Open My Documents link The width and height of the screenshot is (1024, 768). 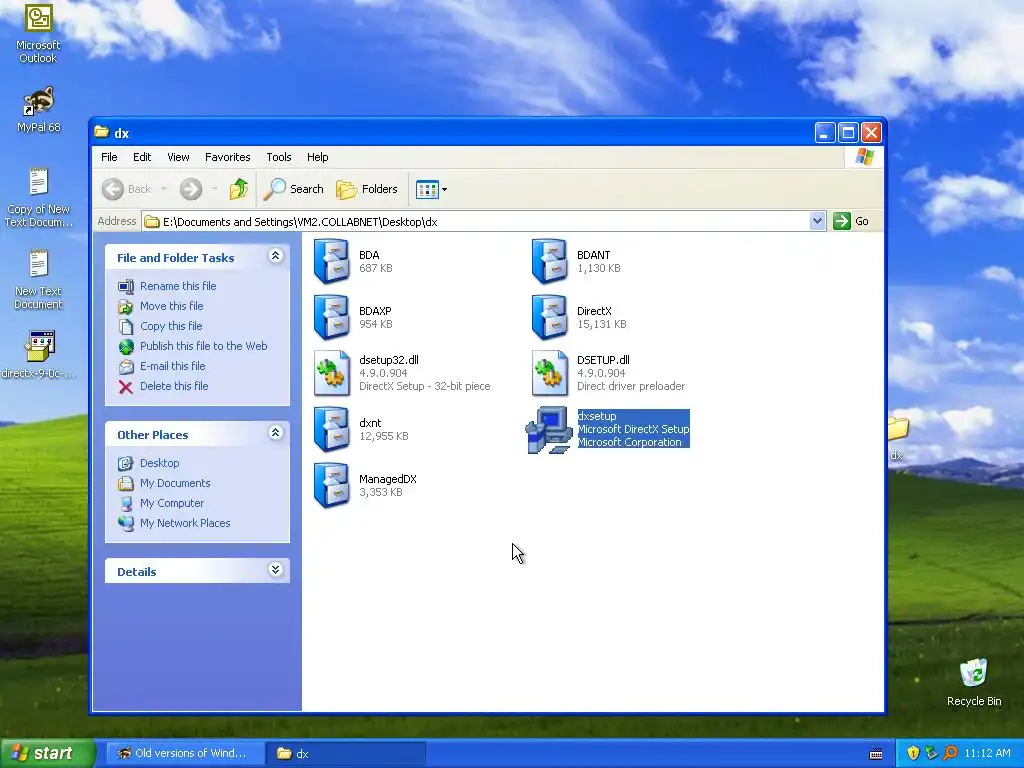[175, 483]
